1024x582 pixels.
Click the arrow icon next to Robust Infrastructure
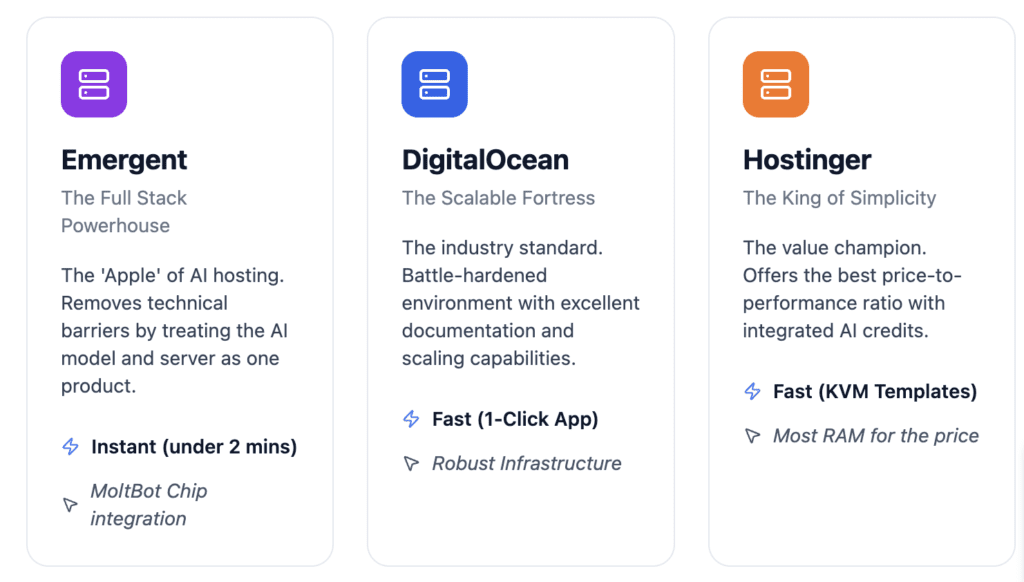410,463
